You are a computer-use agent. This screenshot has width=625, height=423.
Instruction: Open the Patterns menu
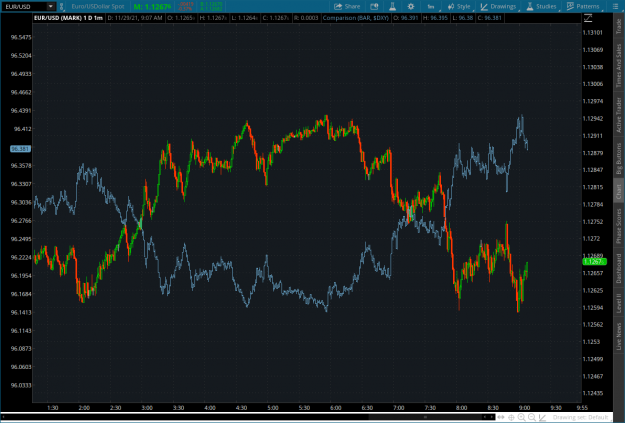[x=583, y=6]
